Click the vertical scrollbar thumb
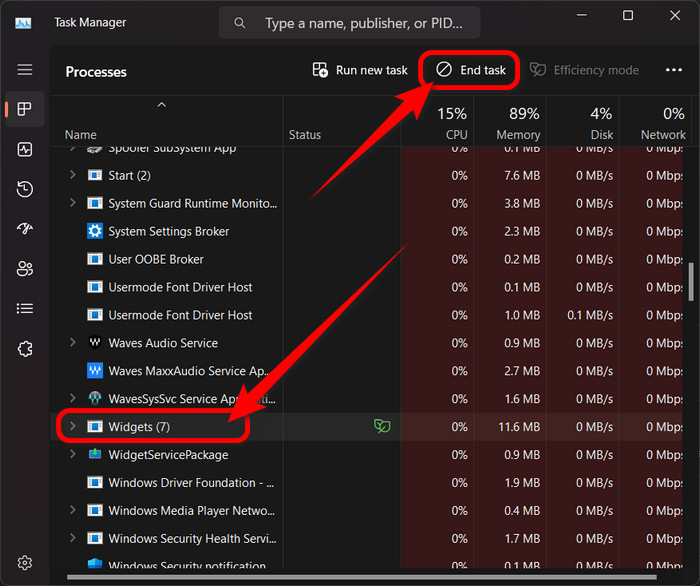 click(x=692, y=282)
